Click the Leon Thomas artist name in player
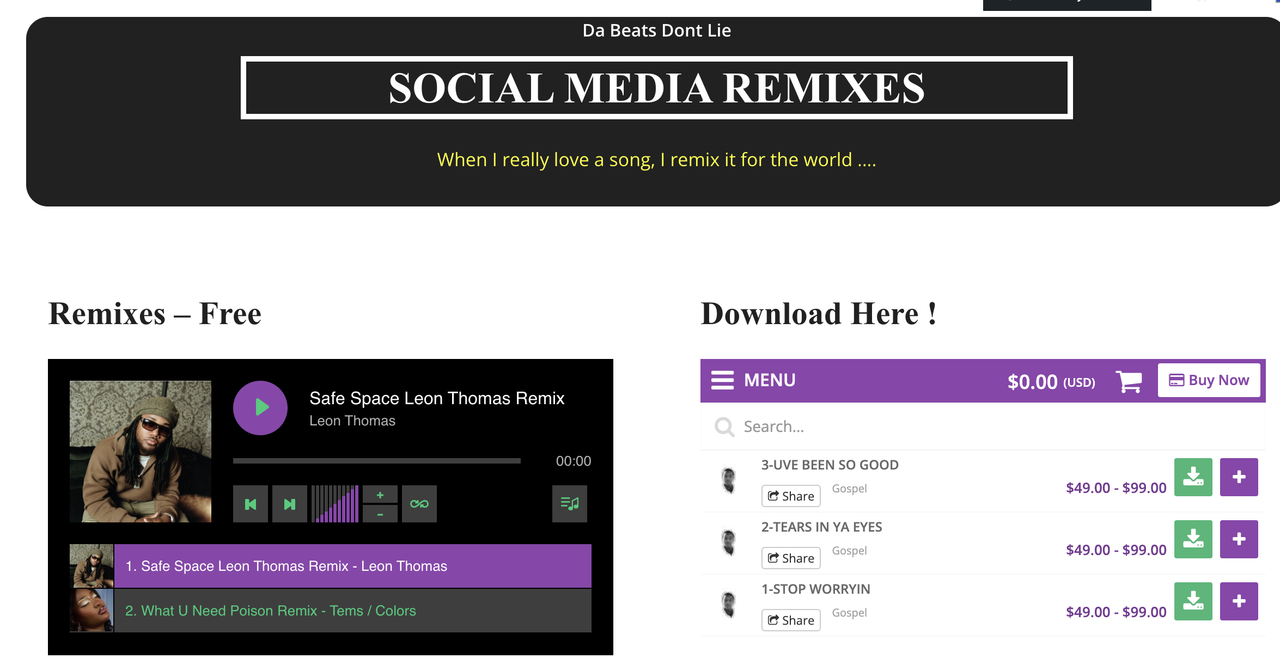The height and width of the screenshot is (670, 1280). point(352,421)
